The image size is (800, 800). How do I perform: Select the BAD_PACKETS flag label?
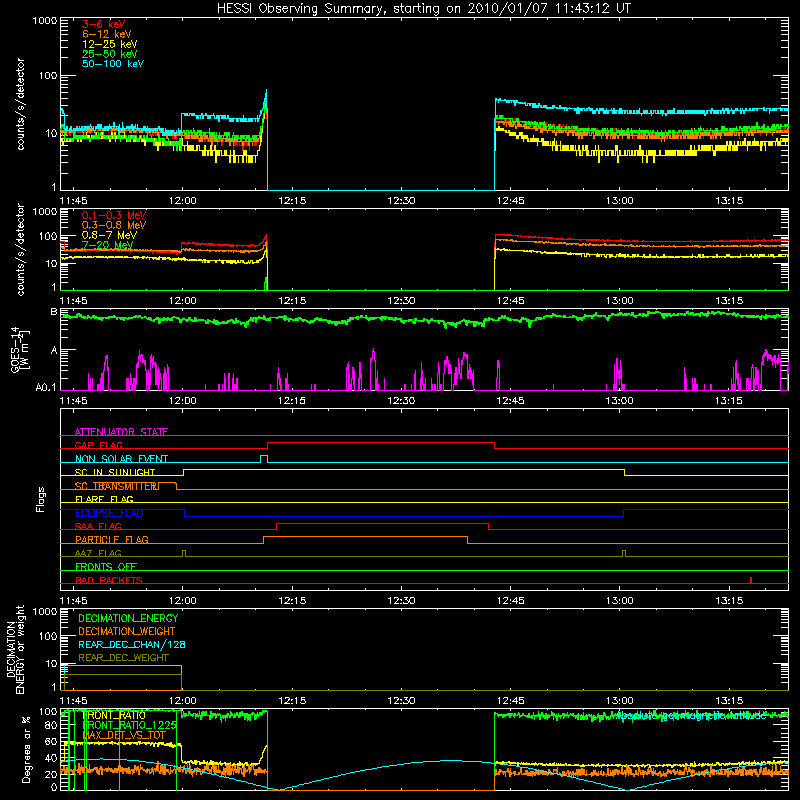click(x=109, y=580)
